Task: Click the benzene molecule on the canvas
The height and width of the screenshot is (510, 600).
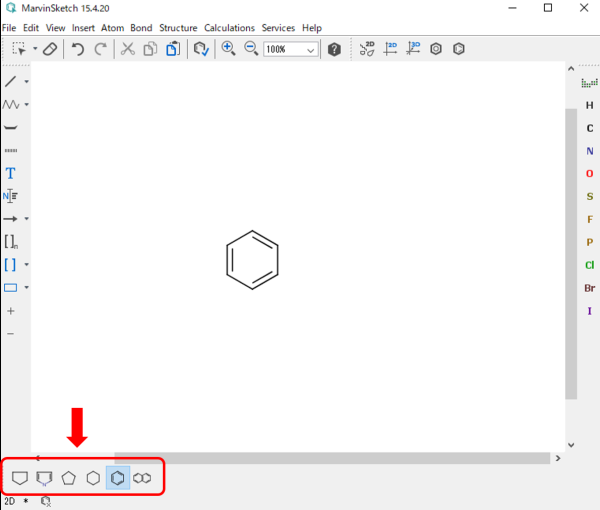Action: 252,259
